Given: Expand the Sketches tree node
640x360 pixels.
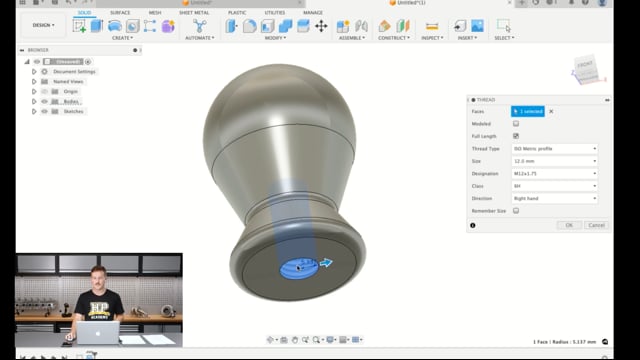Looking at the screenshot, I should pos(34,111).
